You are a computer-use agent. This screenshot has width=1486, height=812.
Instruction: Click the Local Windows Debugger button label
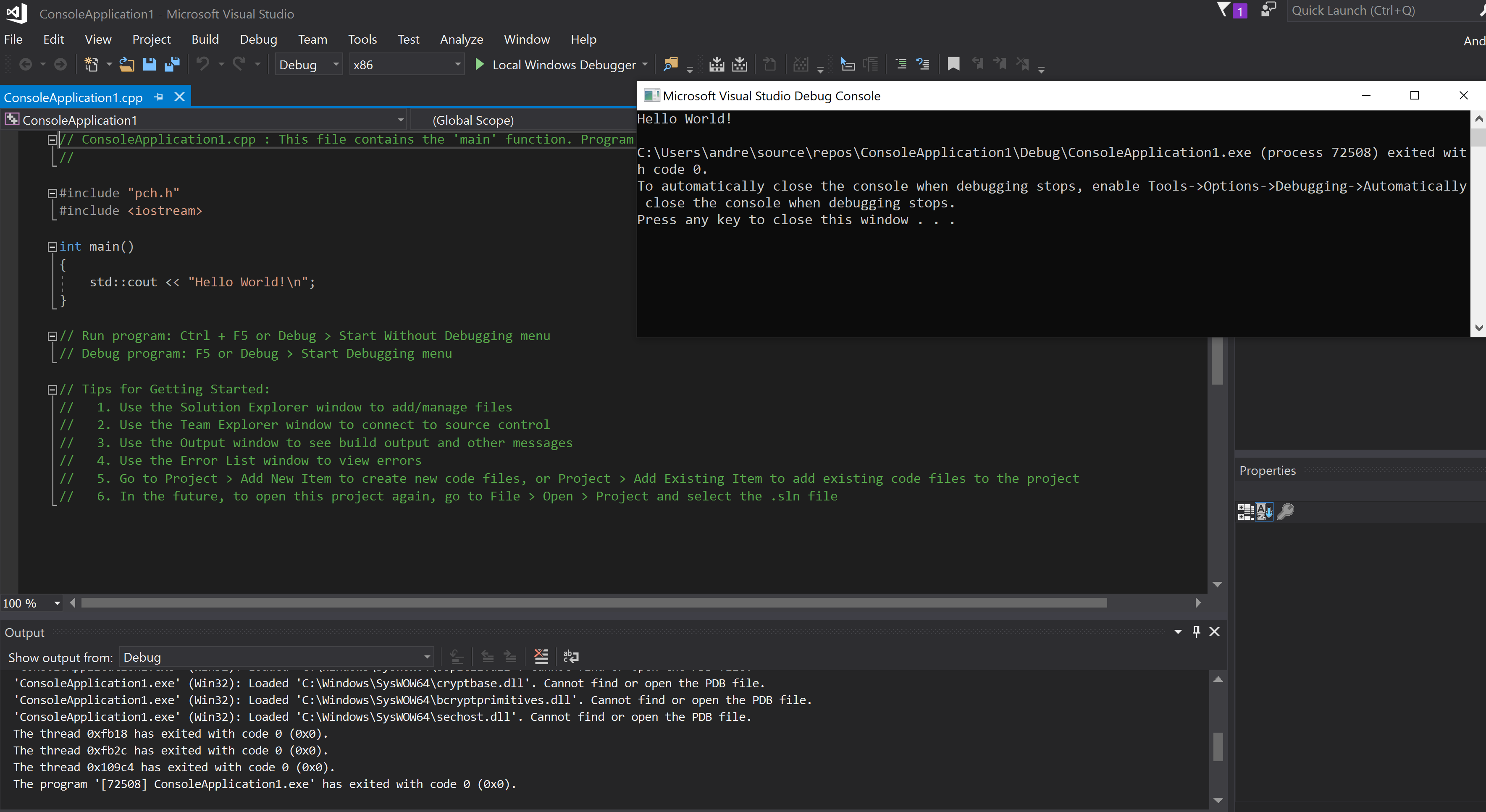click(x=564, y=65)
